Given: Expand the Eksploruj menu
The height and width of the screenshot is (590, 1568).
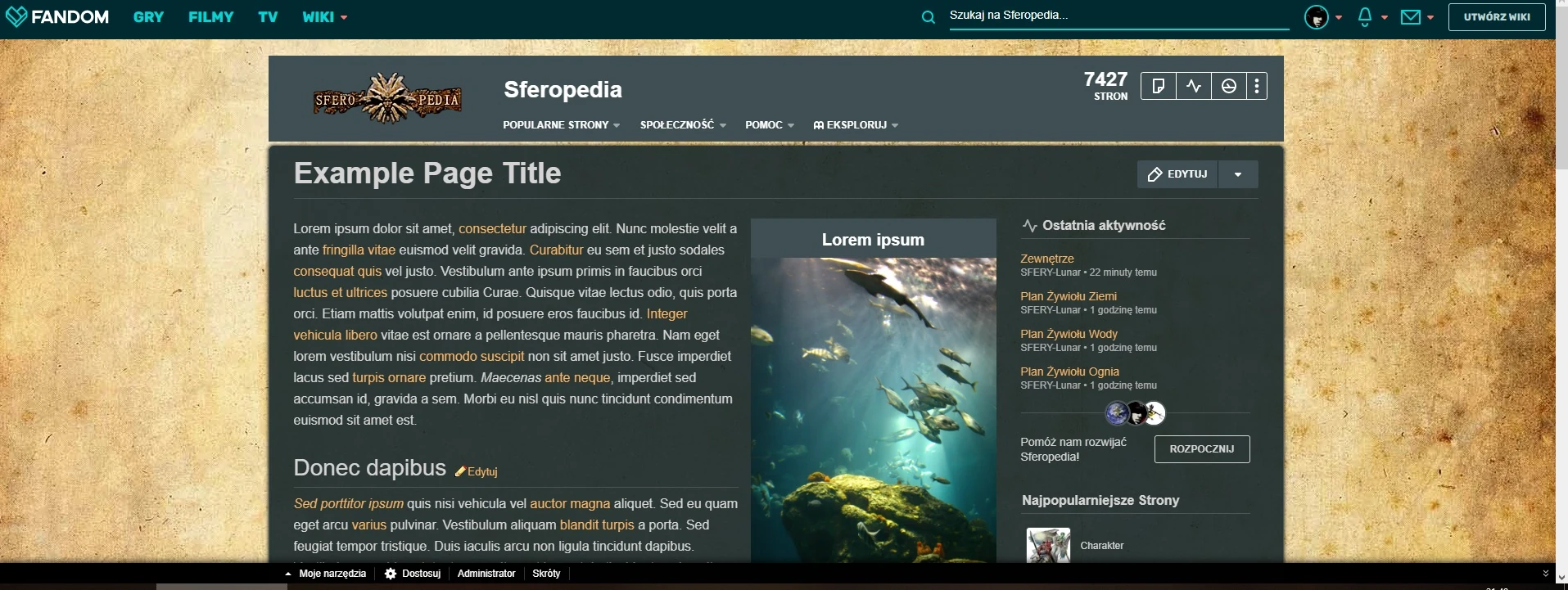Looking at the screenshot, I should click(856, 125).
